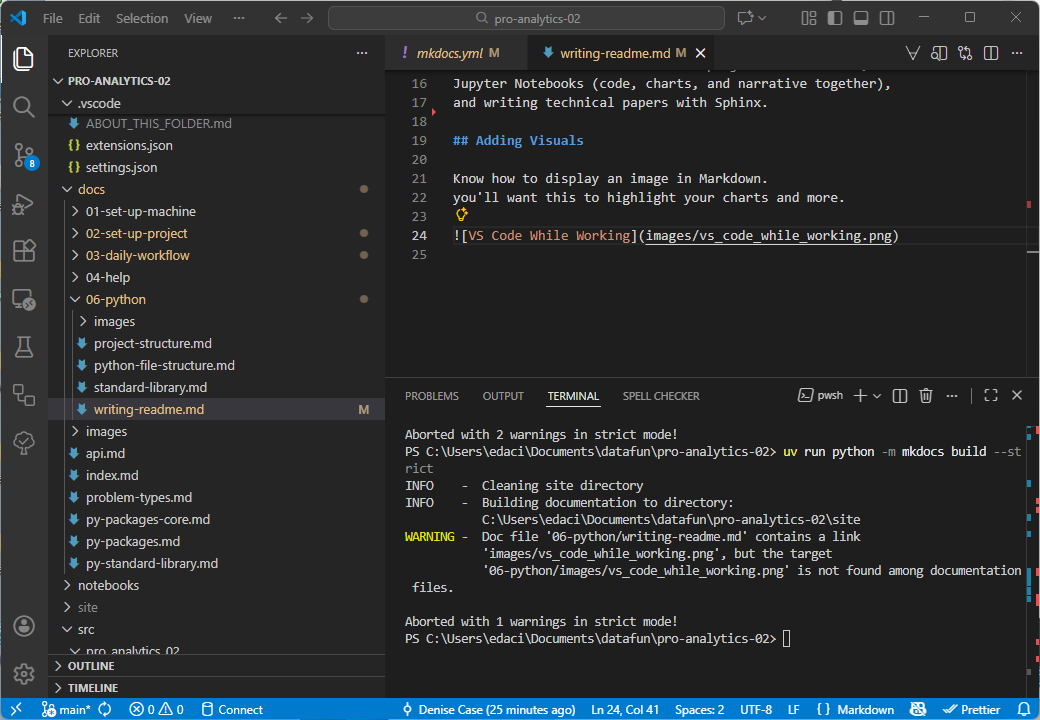Create a new terminal
This screenshot has width=1040, height=720.
point(861,395)
